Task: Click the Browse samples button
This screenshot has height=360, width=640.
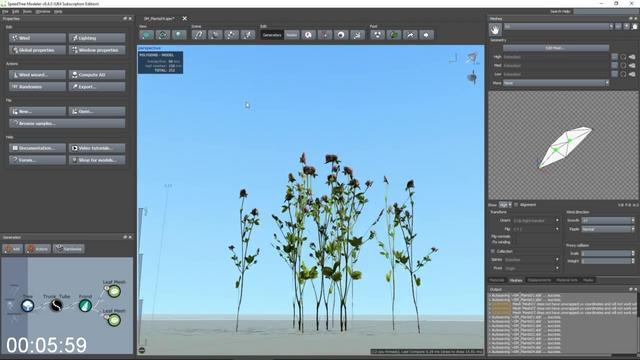Action: (67, 123)
